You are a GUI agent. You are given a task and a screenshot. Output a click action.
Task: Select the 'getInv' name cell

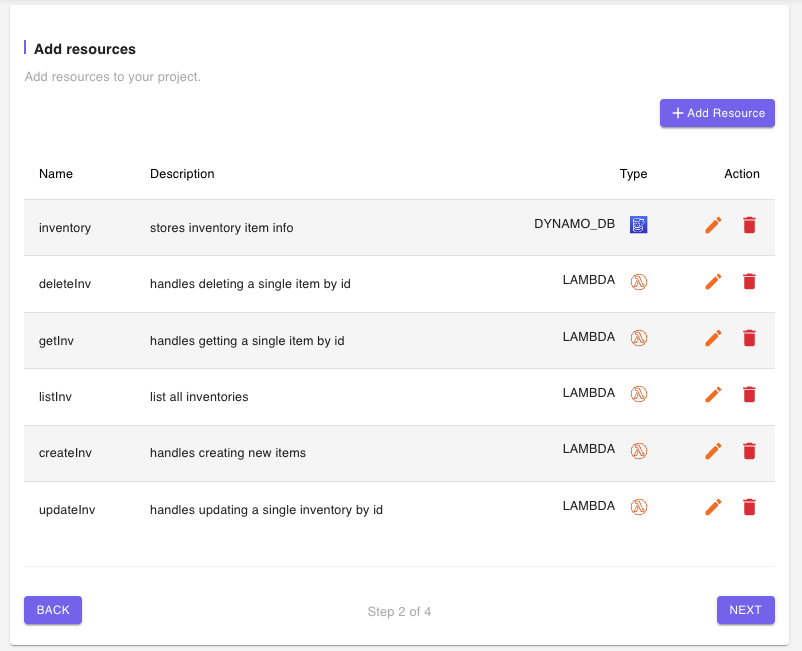pos(56,341)
